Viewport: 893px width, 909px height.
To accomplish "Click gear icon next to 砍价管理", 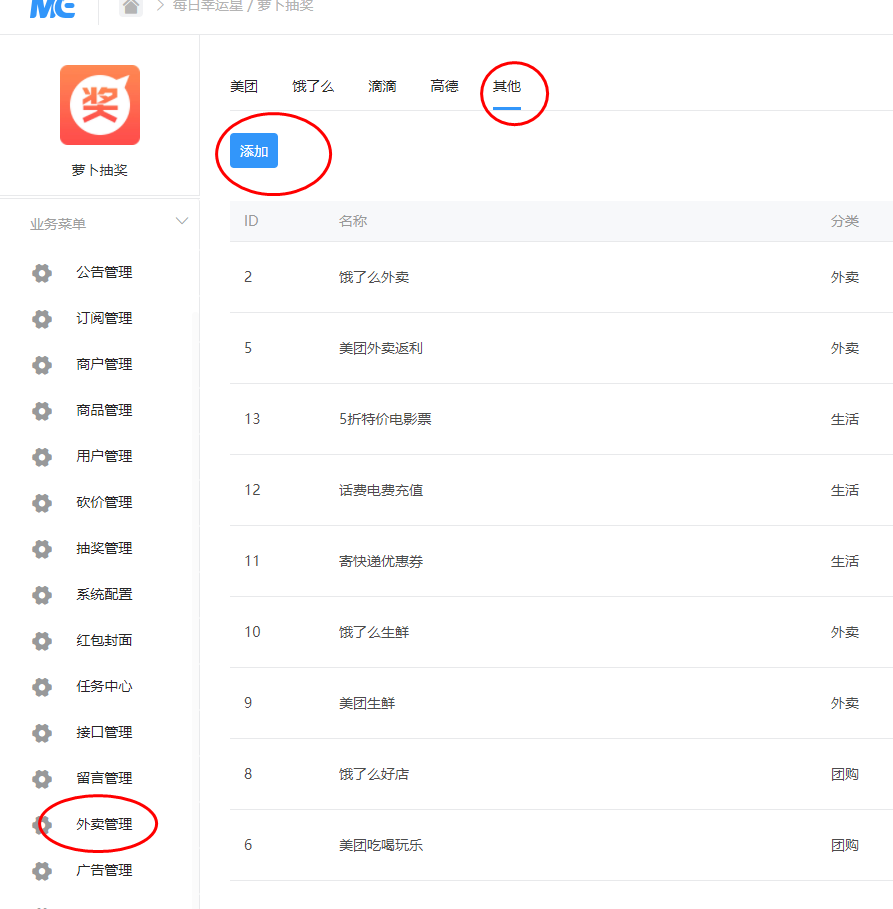I will point(42,503).
